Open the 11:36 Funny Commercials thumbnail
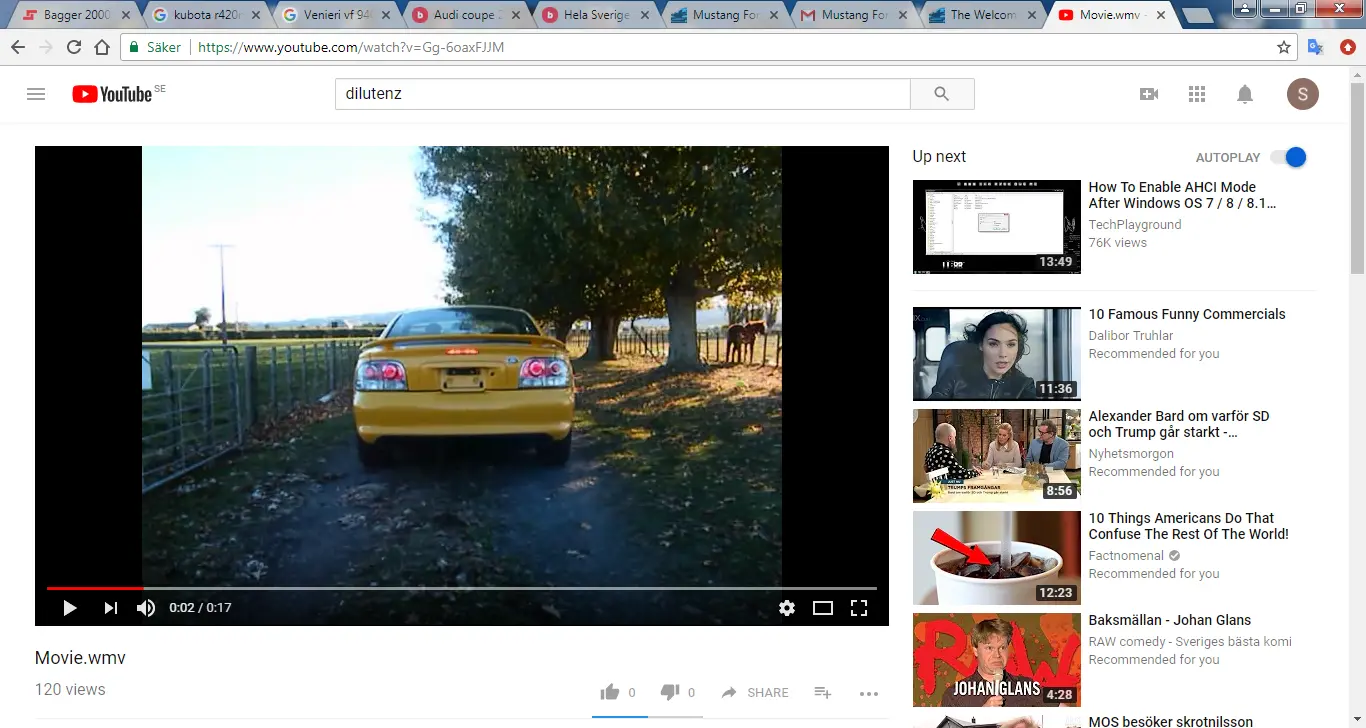Screen dimensions: 1366x728 coord(997,354)
